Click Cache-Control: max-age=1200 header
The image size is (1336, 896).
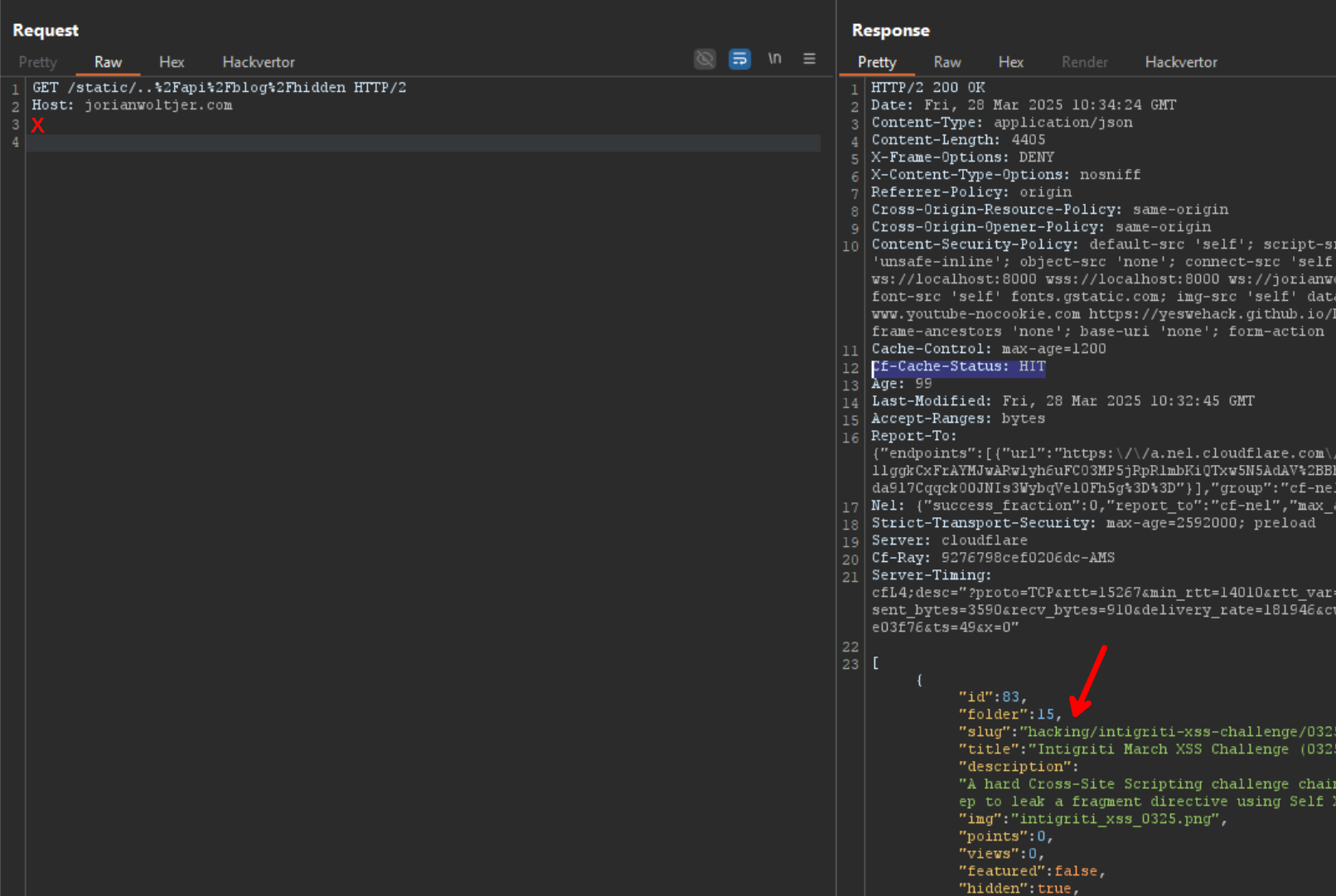point(989,349)
